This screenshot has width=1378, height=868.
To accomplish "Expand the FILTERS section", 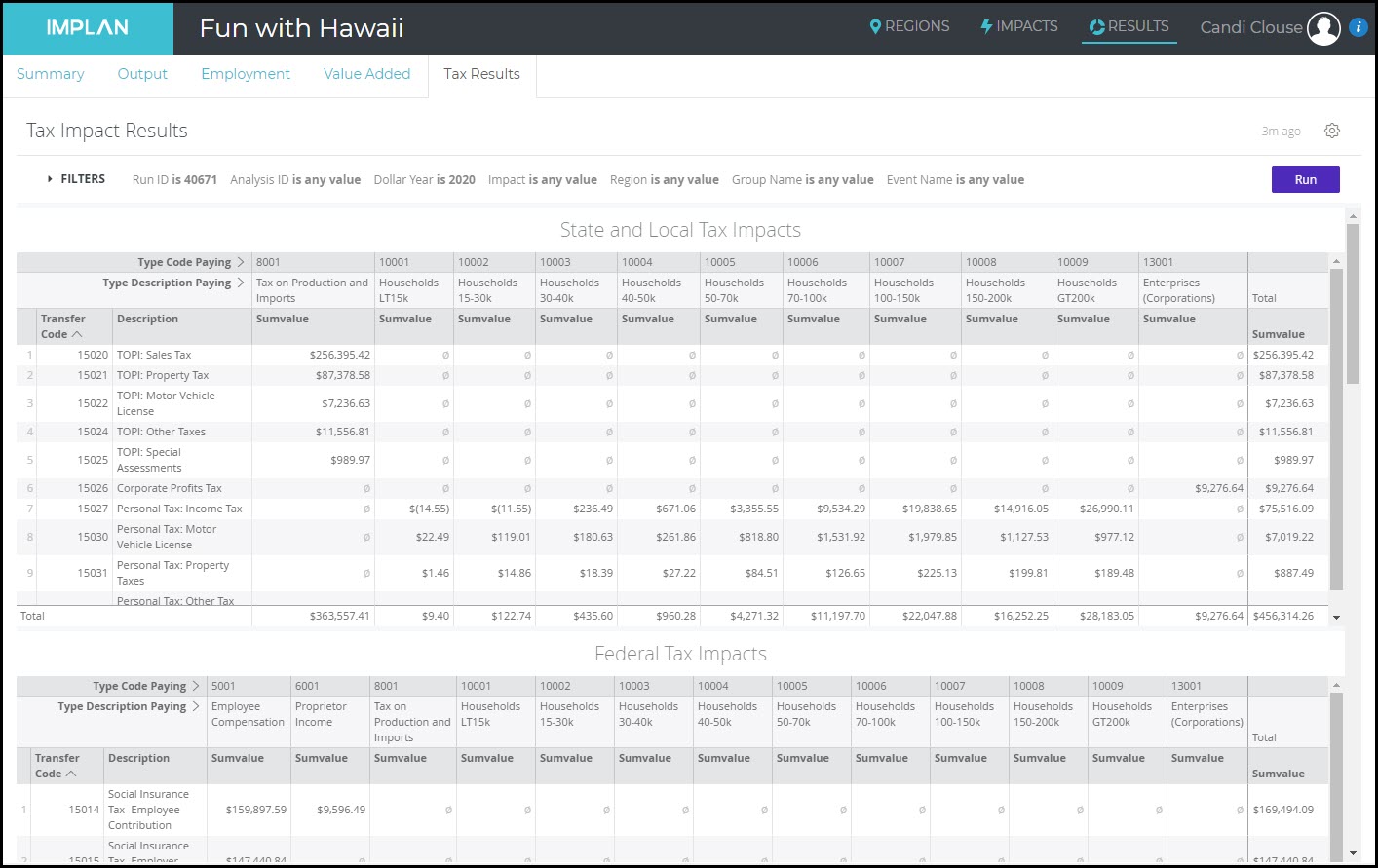I will coord(77,179).
